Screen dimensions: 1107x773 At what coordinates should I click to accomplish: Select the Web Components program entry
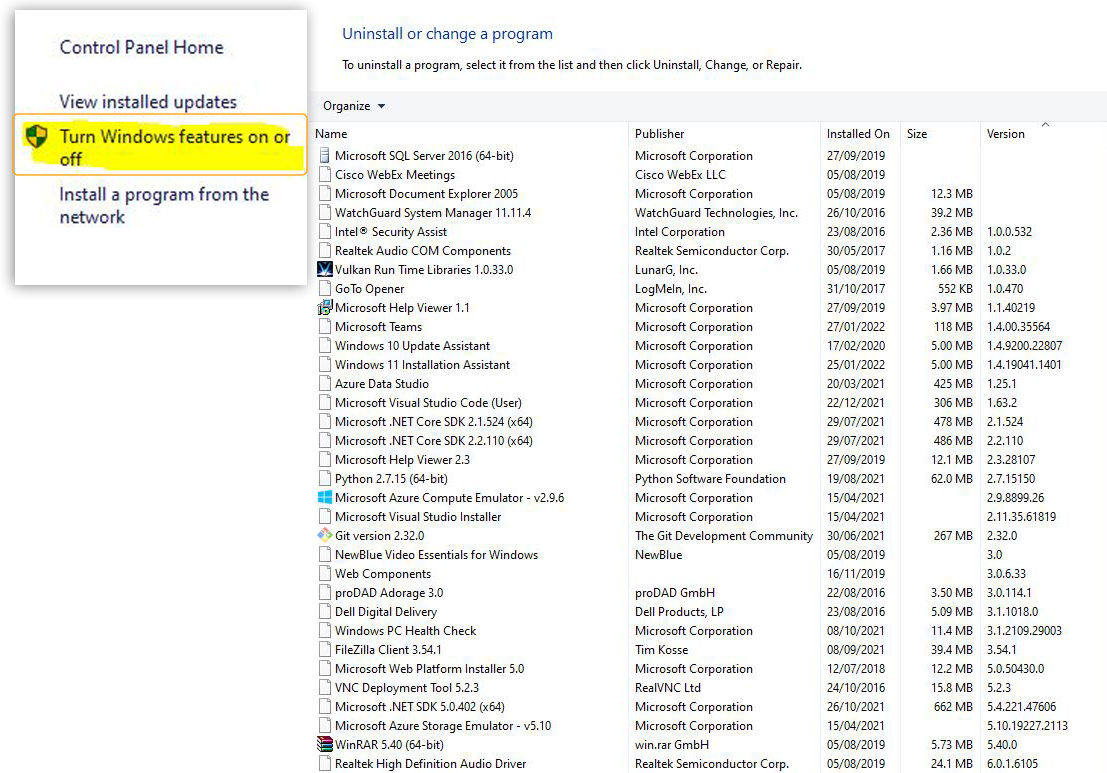383,574
